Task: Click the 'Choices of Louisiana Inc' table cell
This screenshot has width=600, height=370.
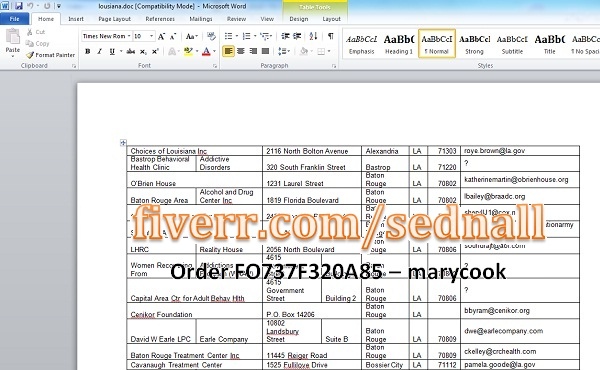Action: click(x=194, y=151)
